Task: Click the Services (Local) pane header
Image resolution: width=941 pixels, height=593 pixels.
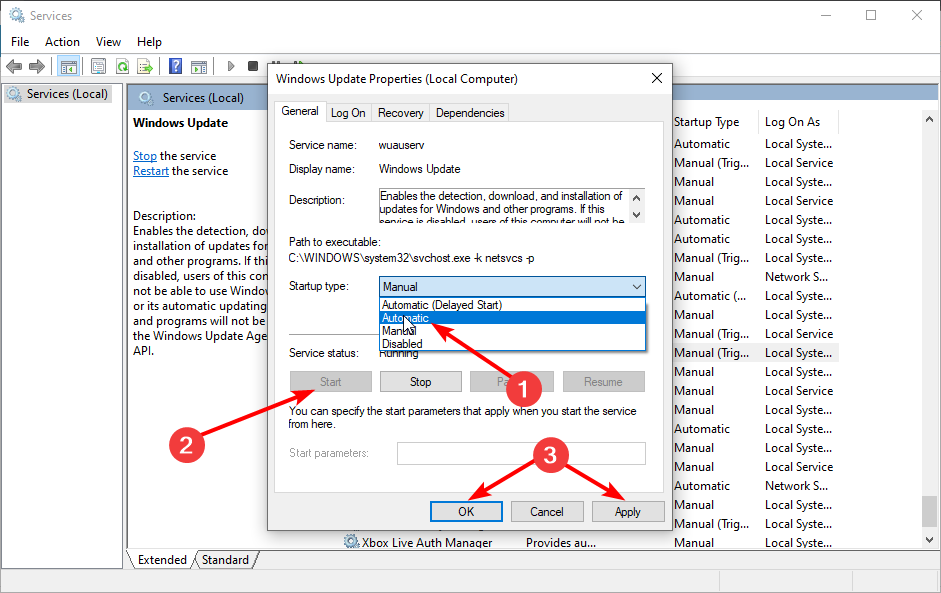Action: click(203, 98)
